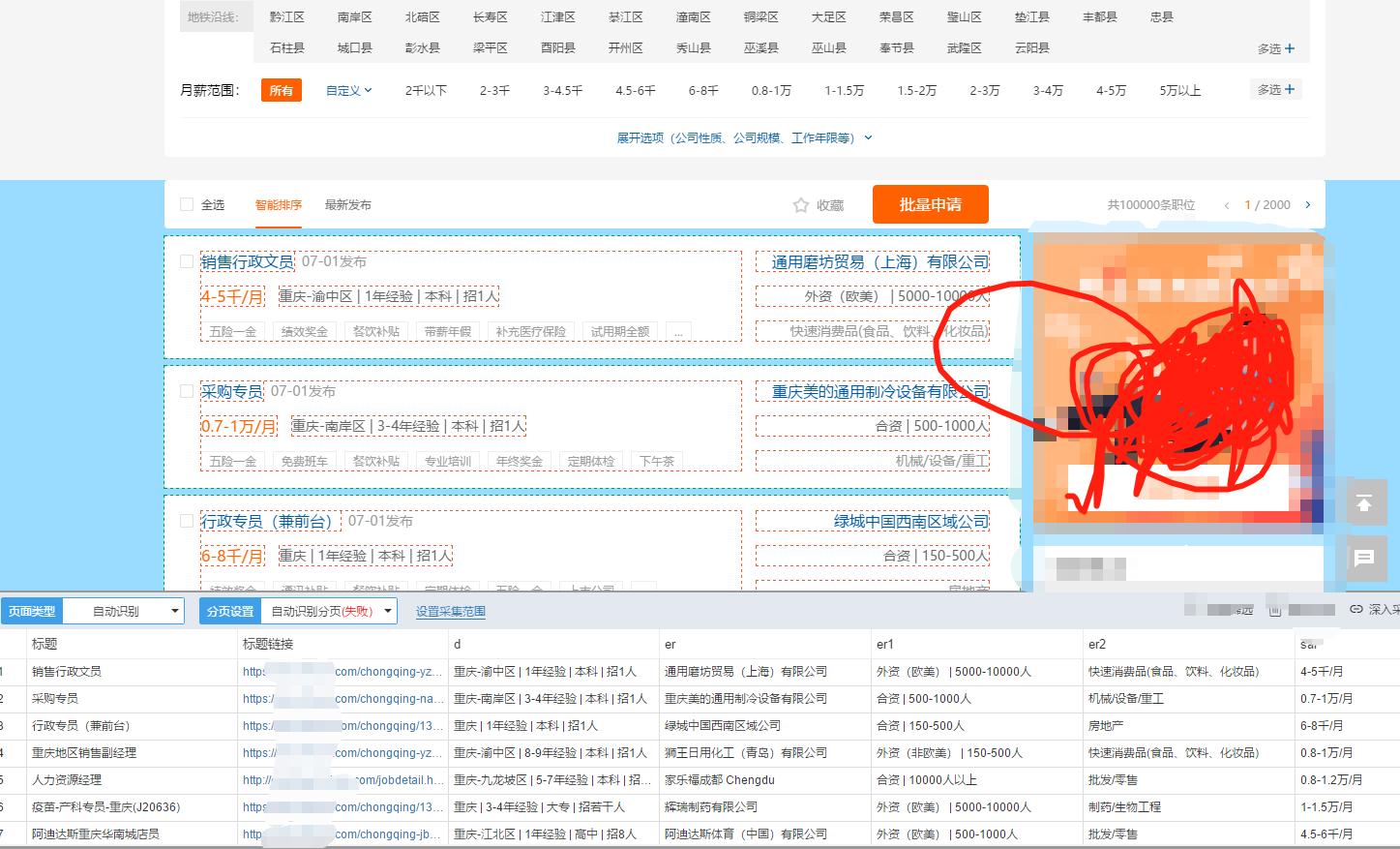
Task: Check the box beside 行政专员（兼前台）listing
Action: [x=186, y=520]
